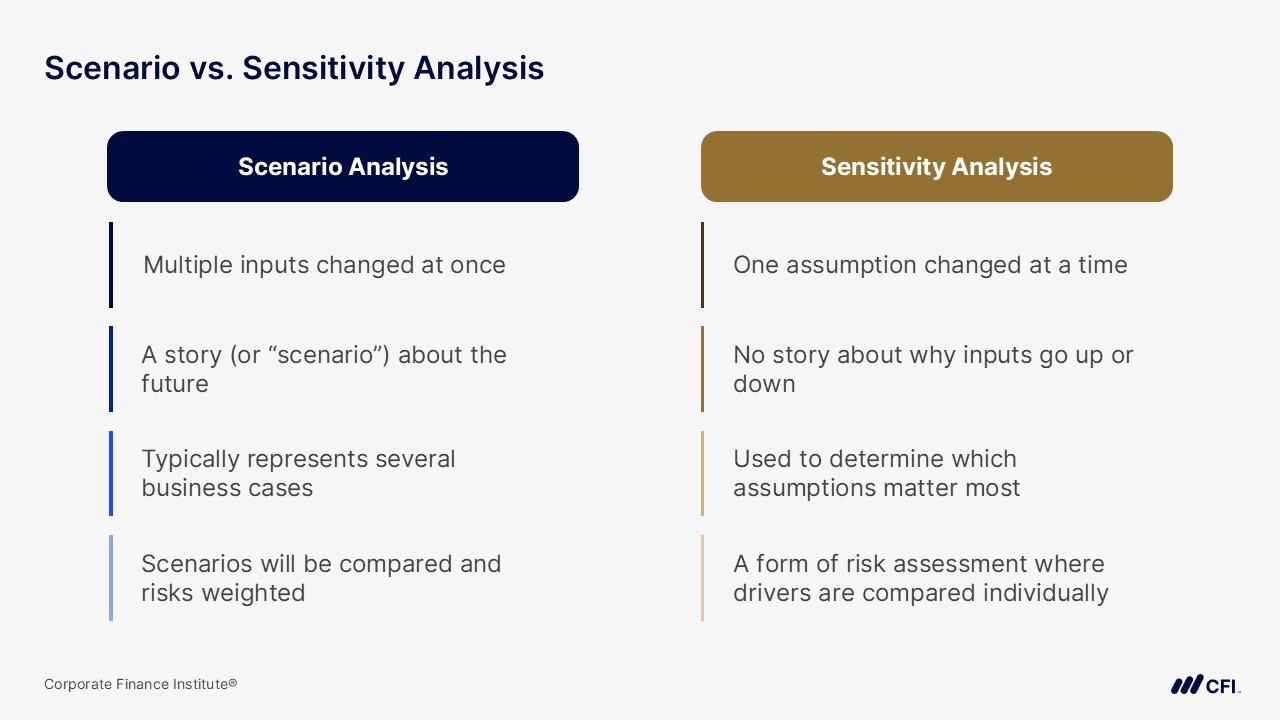The height and width of the screenshot is (720, 1280).
Task: Click Scenarios will be compared and risks weighted
Action: [321, 578]
